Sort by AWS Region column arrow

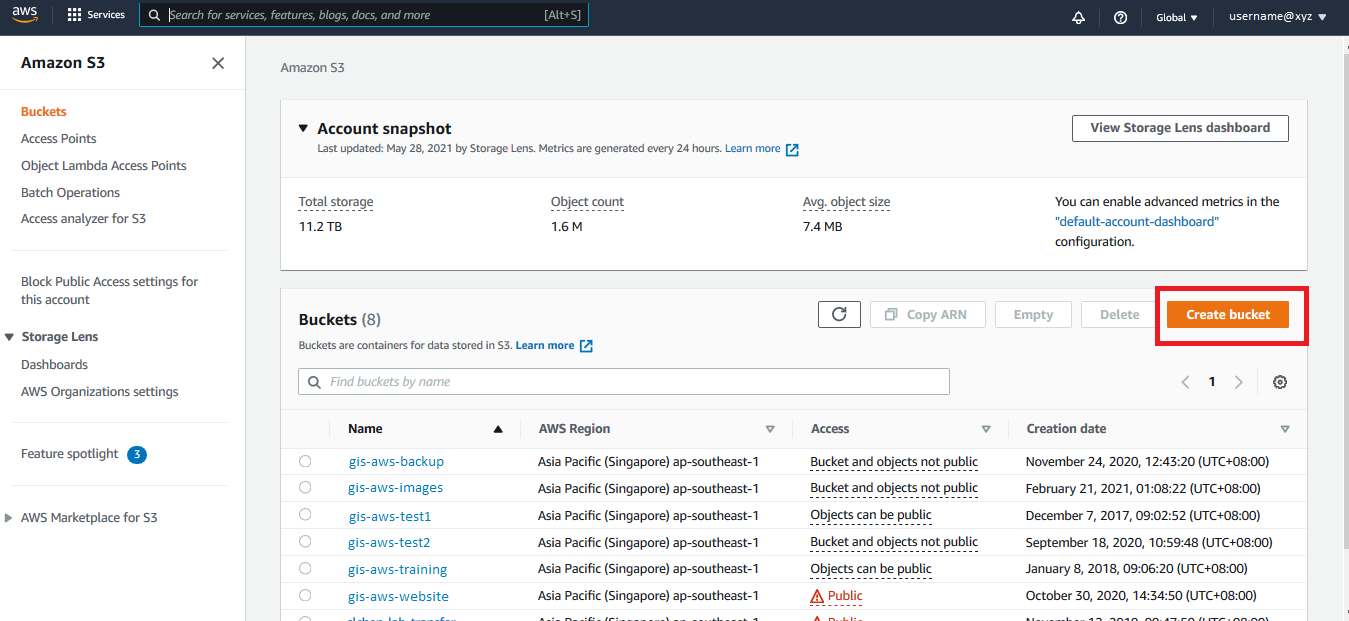pos(770,429)
